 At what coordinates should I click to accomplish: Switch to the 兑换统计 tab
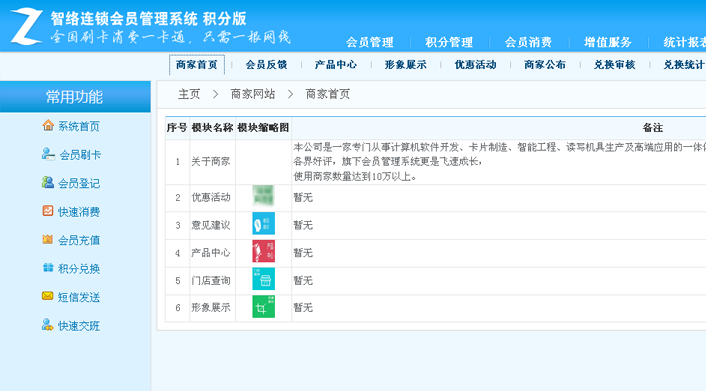684,65
